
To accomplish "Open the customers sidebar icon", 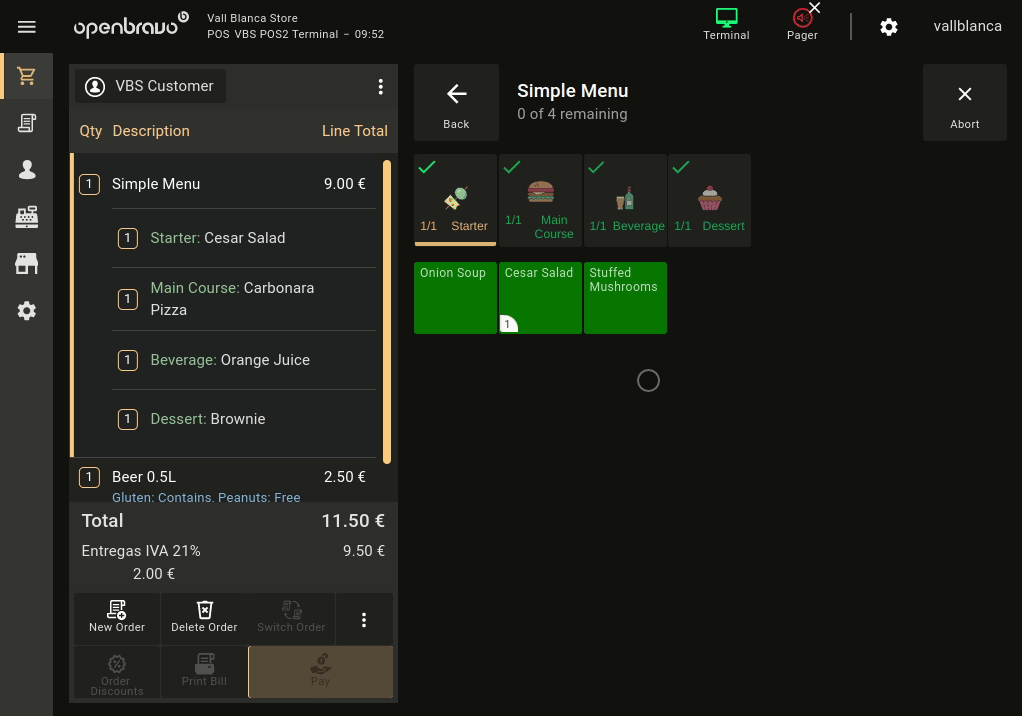I will coord(27,170).
